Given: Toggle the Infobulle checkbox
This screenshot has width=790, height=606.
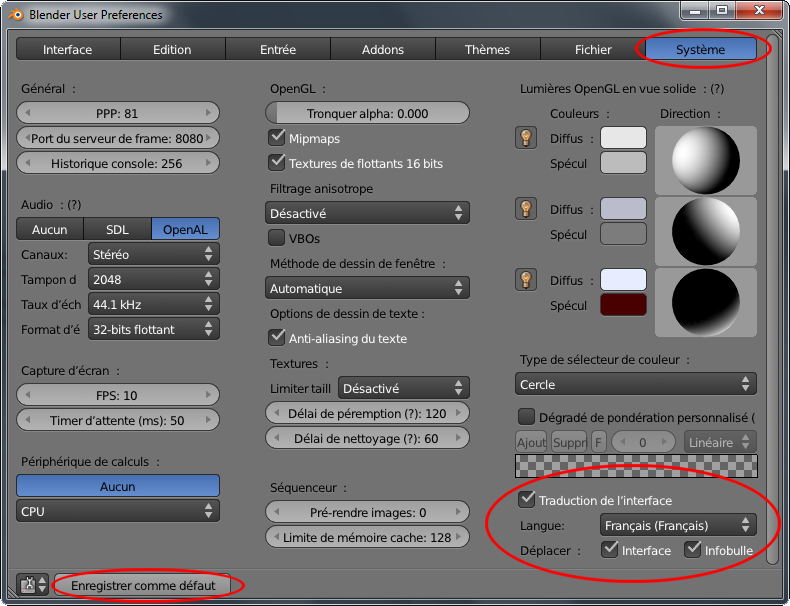Looking at the screenshot, I should (693, 550).
